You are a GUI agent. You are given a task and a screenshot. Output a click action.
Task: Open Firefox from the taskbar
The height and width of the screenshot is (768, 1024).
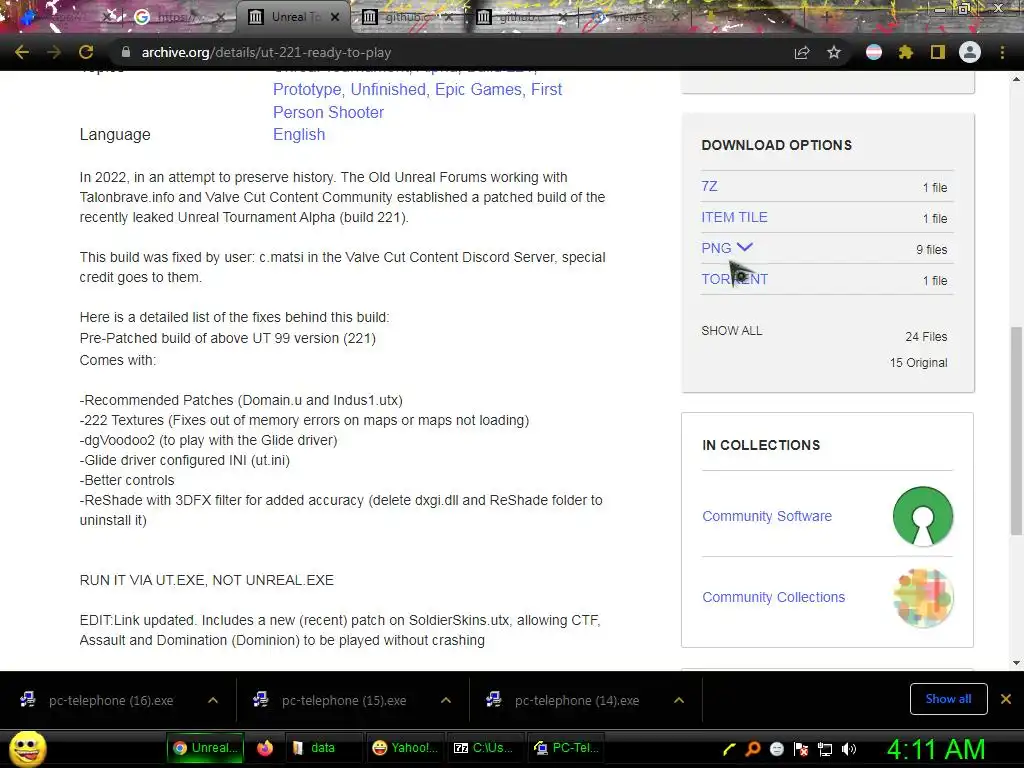click(x=265, y=748)
